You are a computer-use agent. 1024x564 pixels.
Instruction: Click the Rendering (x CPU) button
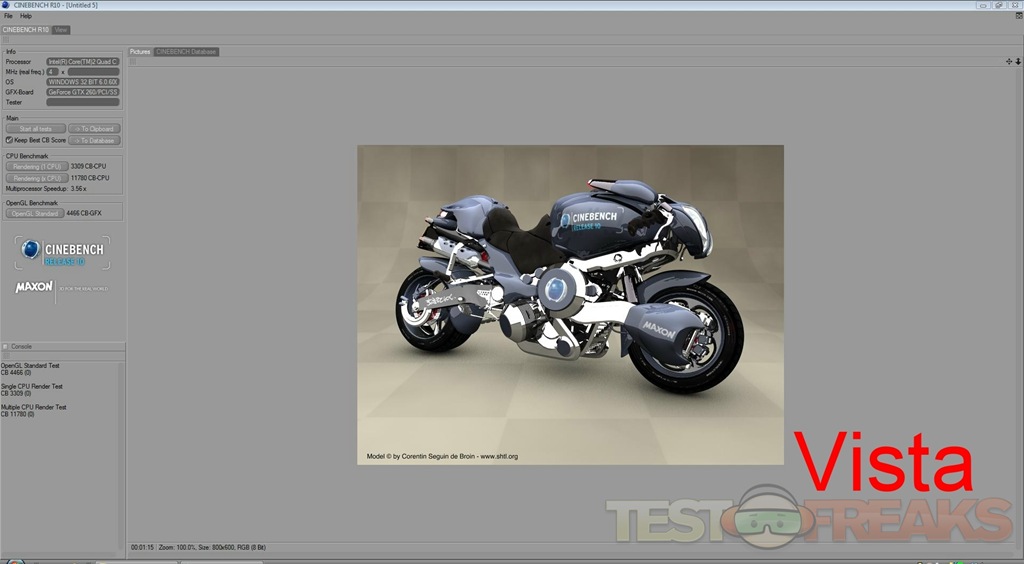tap(37, 178)
